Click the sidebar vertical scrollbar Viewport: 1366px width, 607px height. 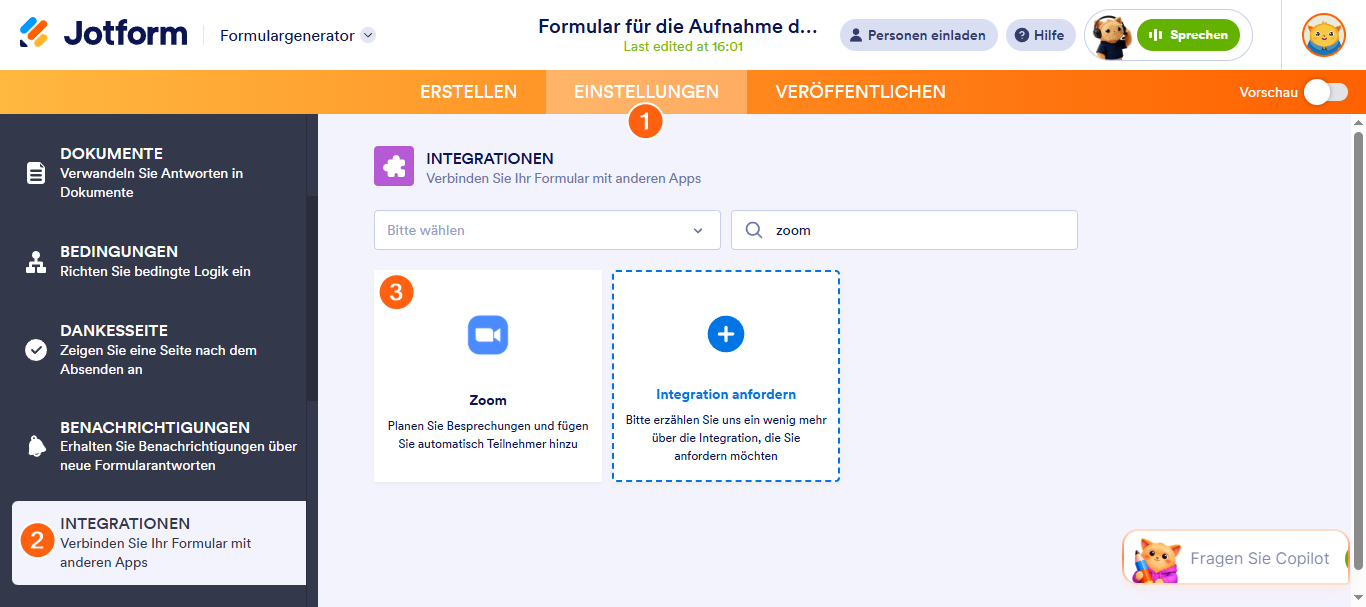pos(312,300)
